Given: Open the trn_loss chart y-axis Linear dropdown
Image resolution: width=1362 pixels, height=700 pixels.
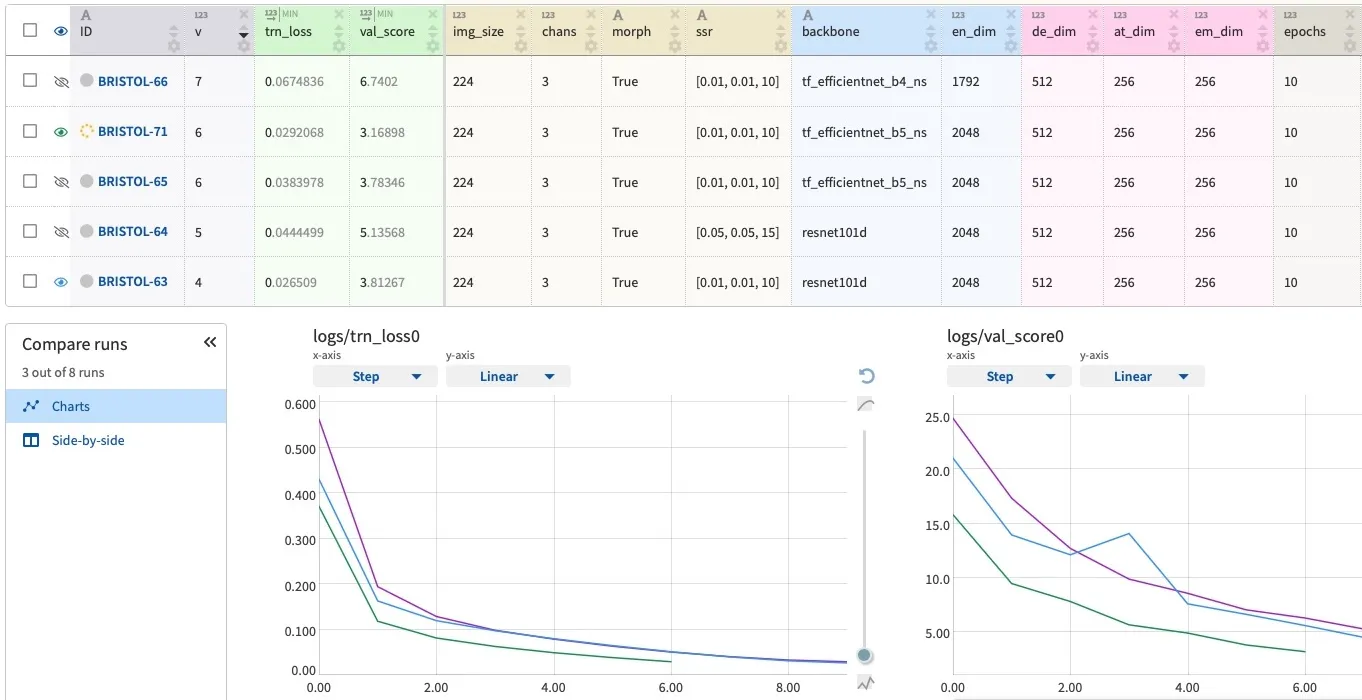Looking at the screenshot, I should pyautogui.click(x=508, y=377).
